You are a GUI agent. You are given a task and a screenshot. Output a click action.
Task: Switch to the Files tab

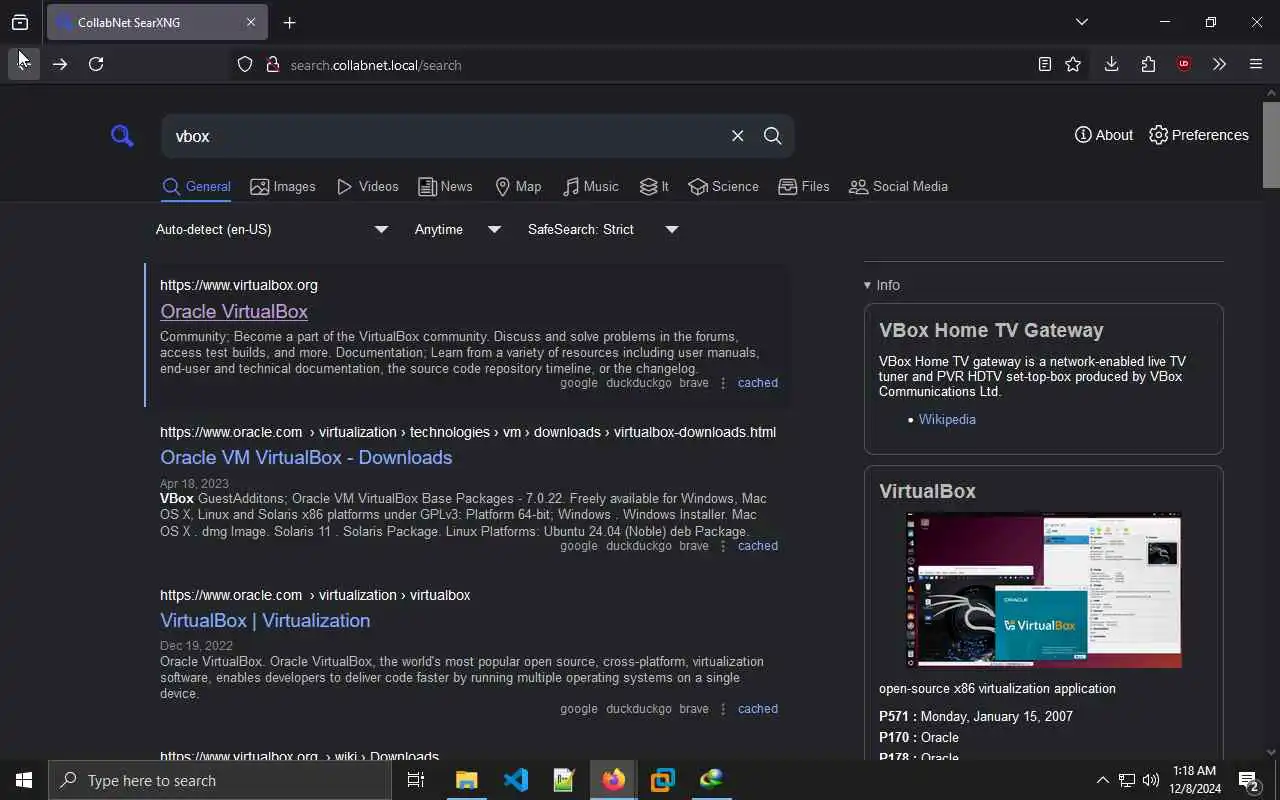point(804,186)
